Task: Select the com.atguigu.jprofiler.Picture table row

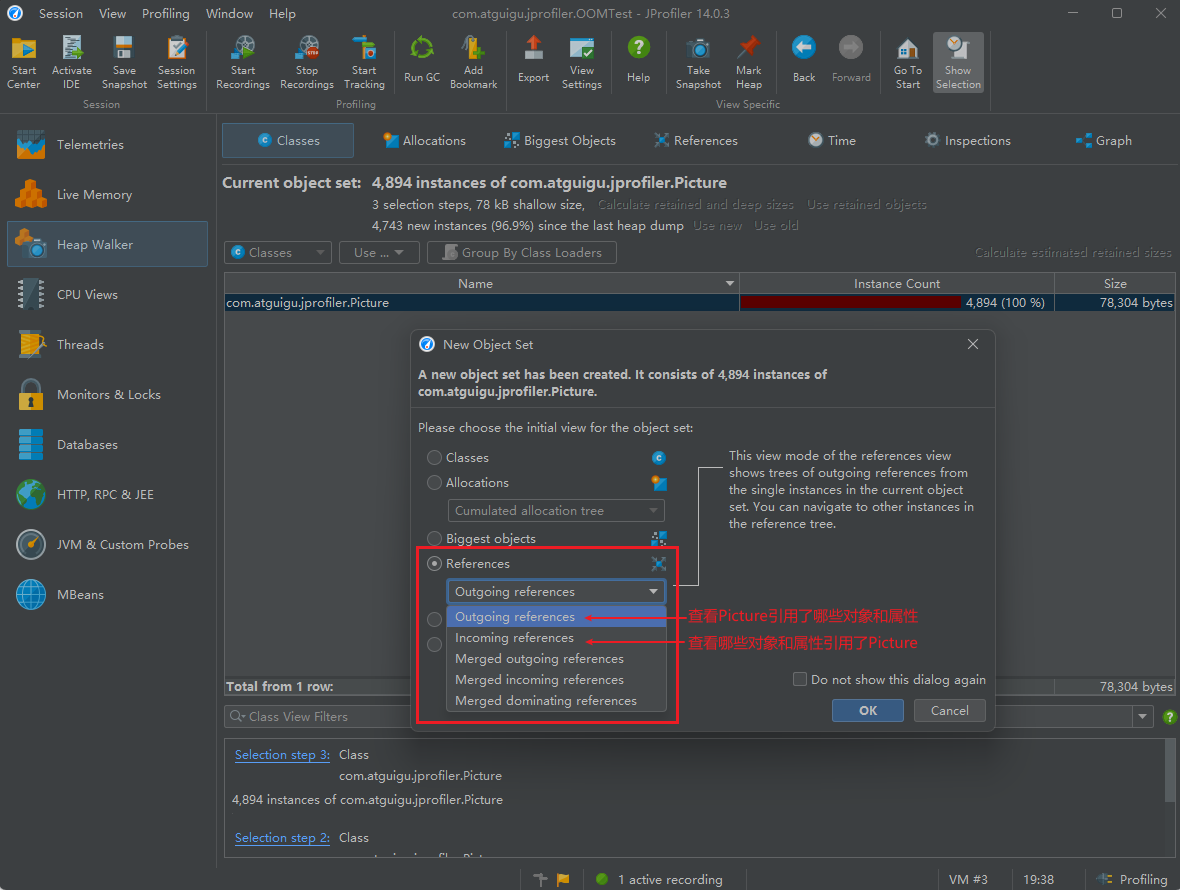Action: pyautogui.click(x=699, y=302)
